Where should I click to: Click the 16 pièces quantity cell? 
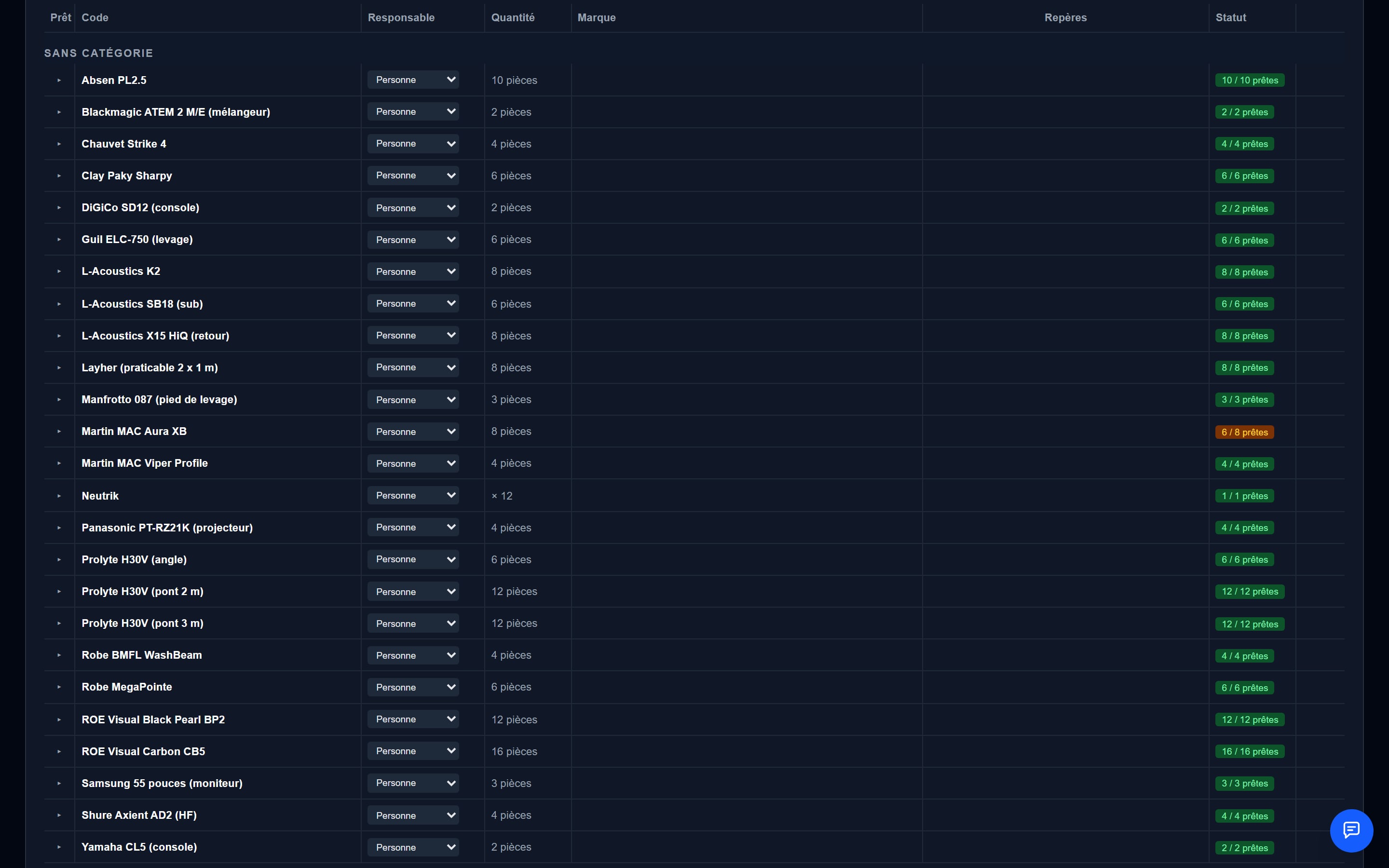pyautogui.click(x=514, y=751)
